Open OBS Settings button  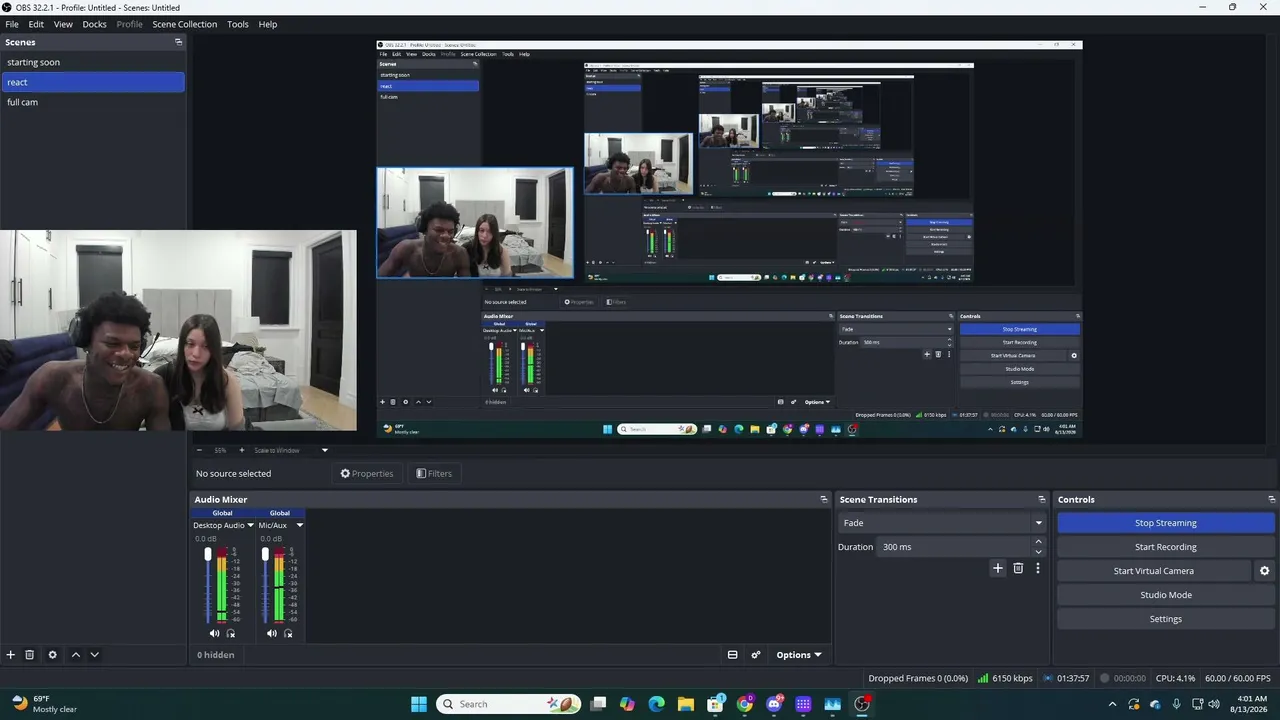coord(1166,619)
